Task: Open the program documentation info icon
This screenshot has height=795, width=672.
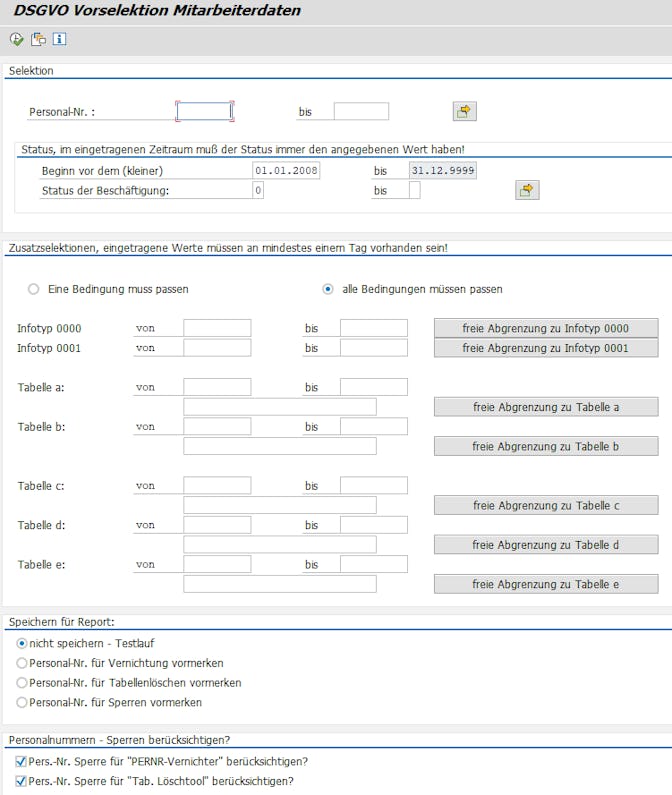Action: pos(59,39)
